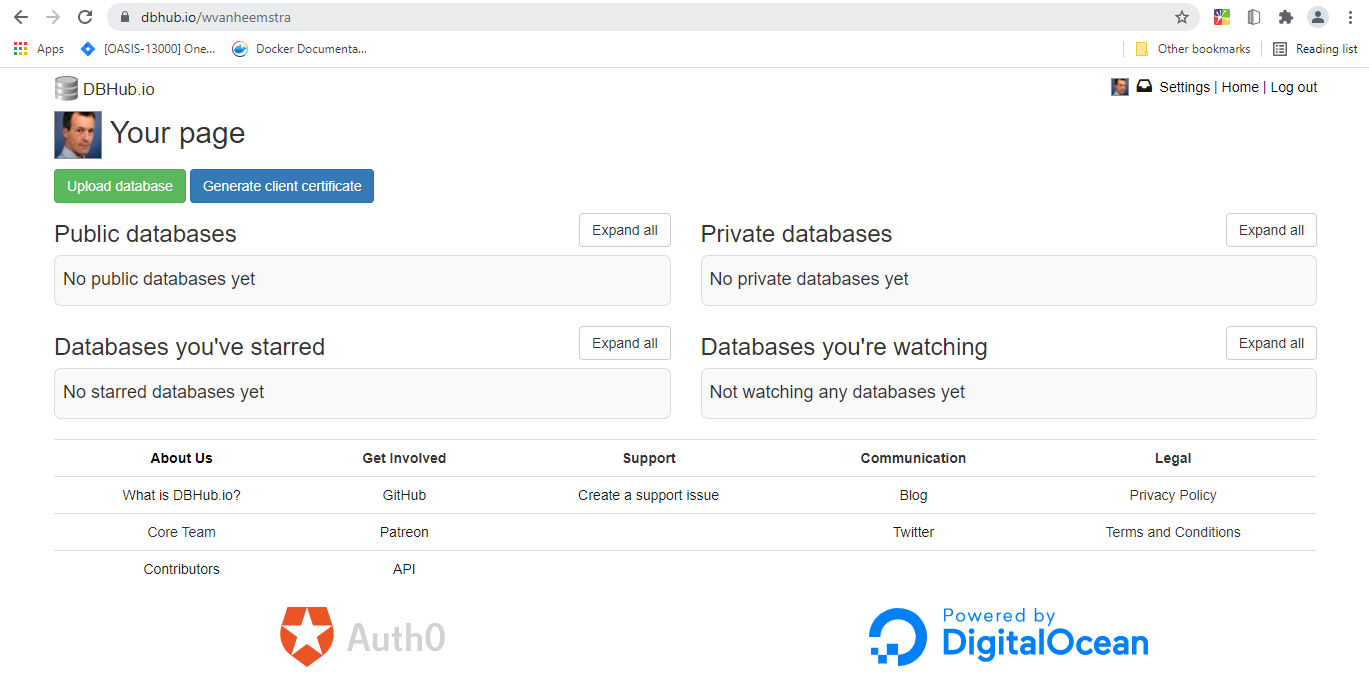This screenshot has height=689, width=1369.
Task: Click the browser forward arrow
Action: [53, 17]
